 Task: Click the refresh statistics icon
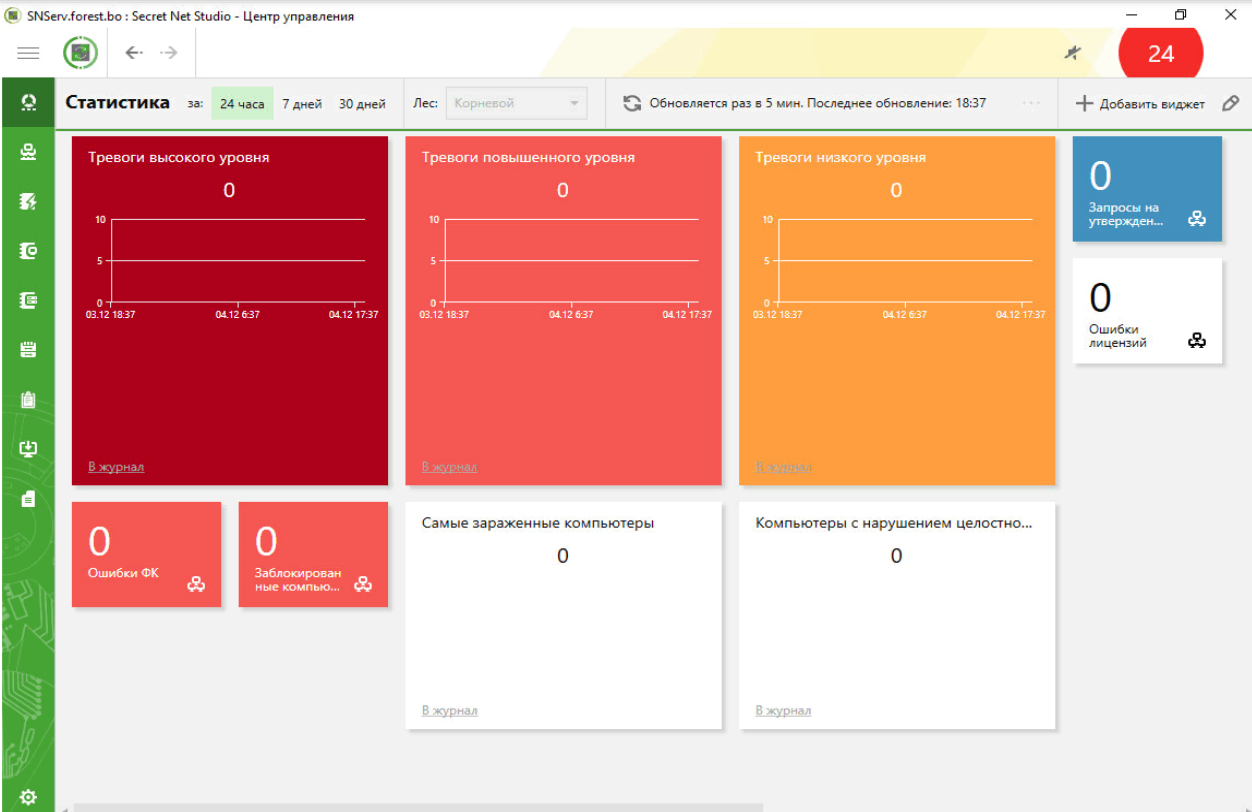tap(631, 103)
